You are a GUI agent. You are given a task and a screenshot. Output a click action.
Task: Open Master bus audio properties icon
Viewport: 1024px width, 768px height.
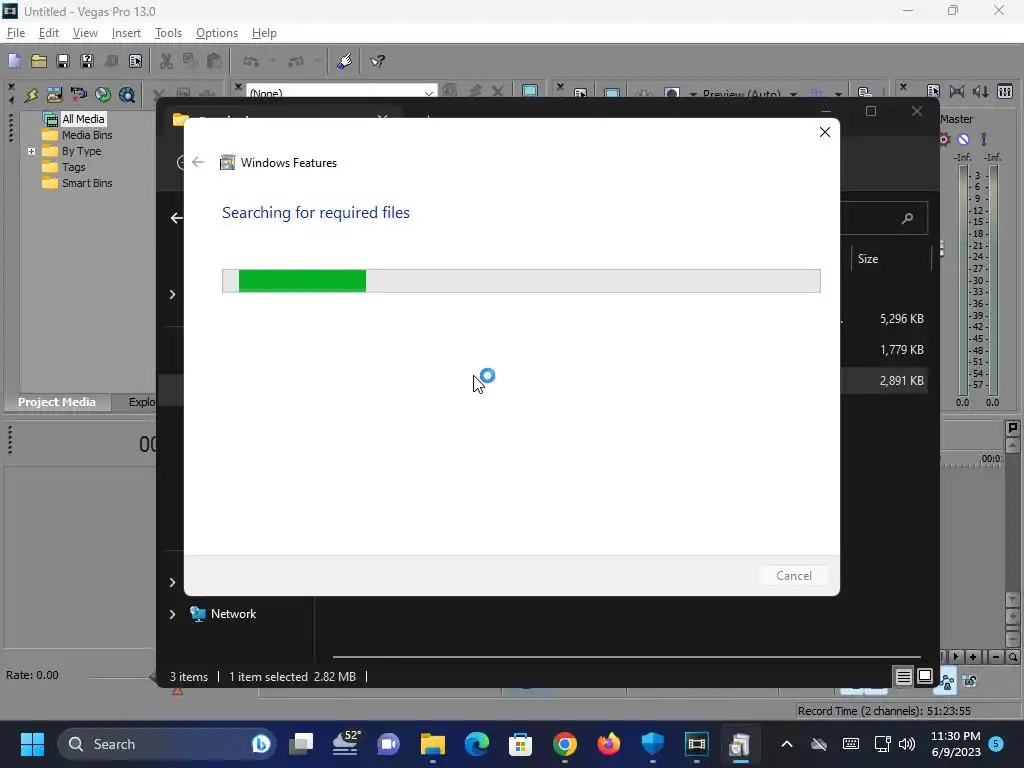pos(933,91)
